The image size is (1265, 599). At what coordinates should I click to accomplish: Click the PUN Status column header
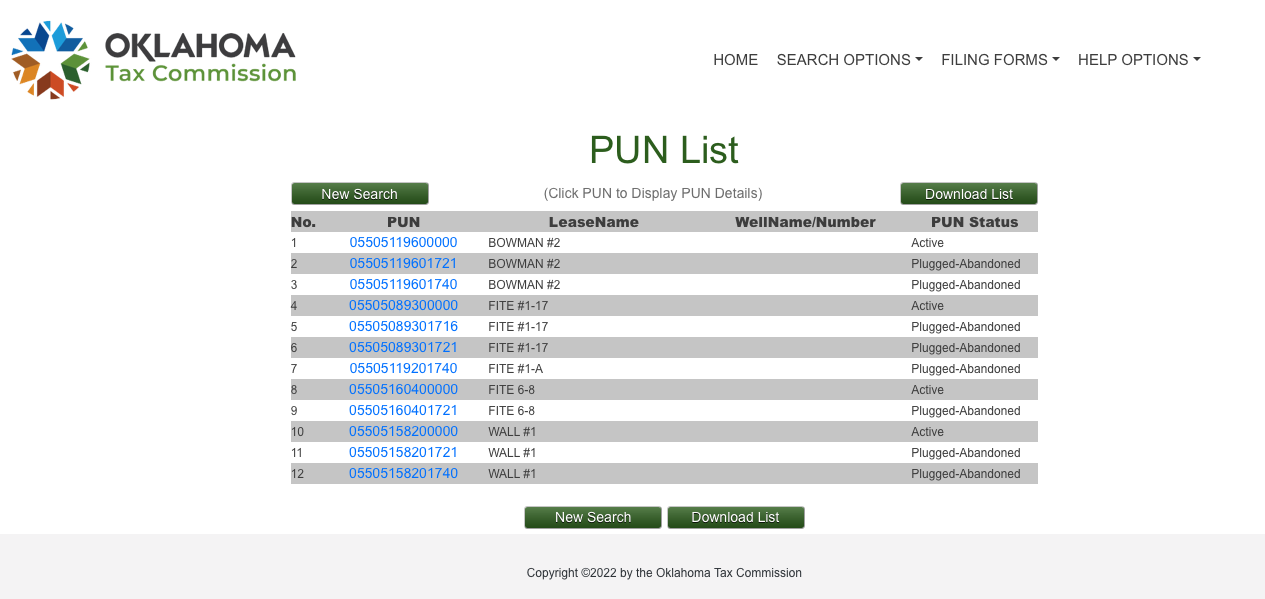(x=974, y=222)
